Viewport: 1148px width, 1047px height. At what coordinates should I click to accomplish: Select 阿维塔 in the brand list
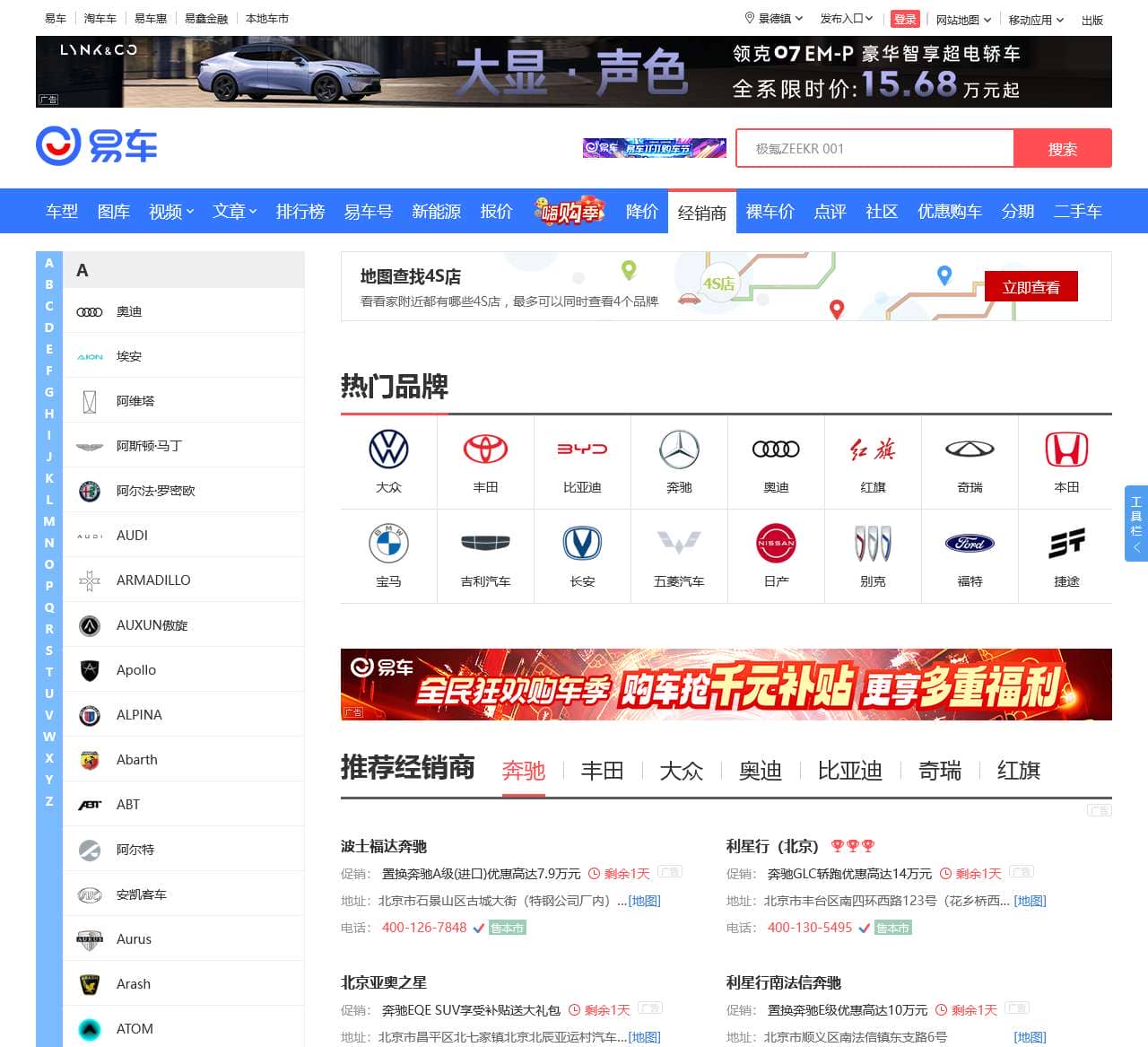tap(183, 401)
